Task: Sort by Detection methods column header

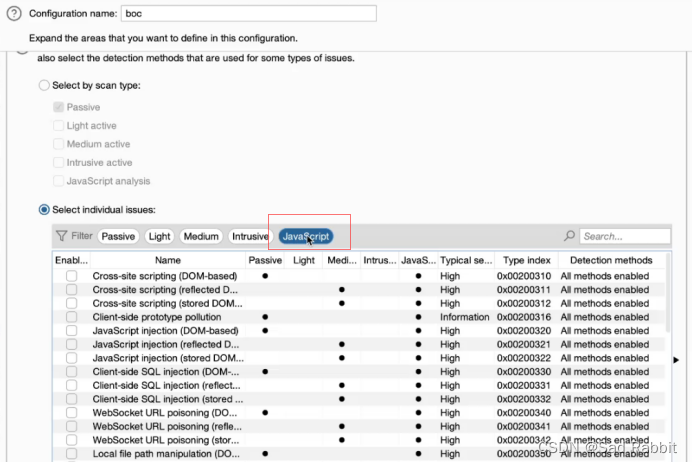Action: [x=611, y=260]
